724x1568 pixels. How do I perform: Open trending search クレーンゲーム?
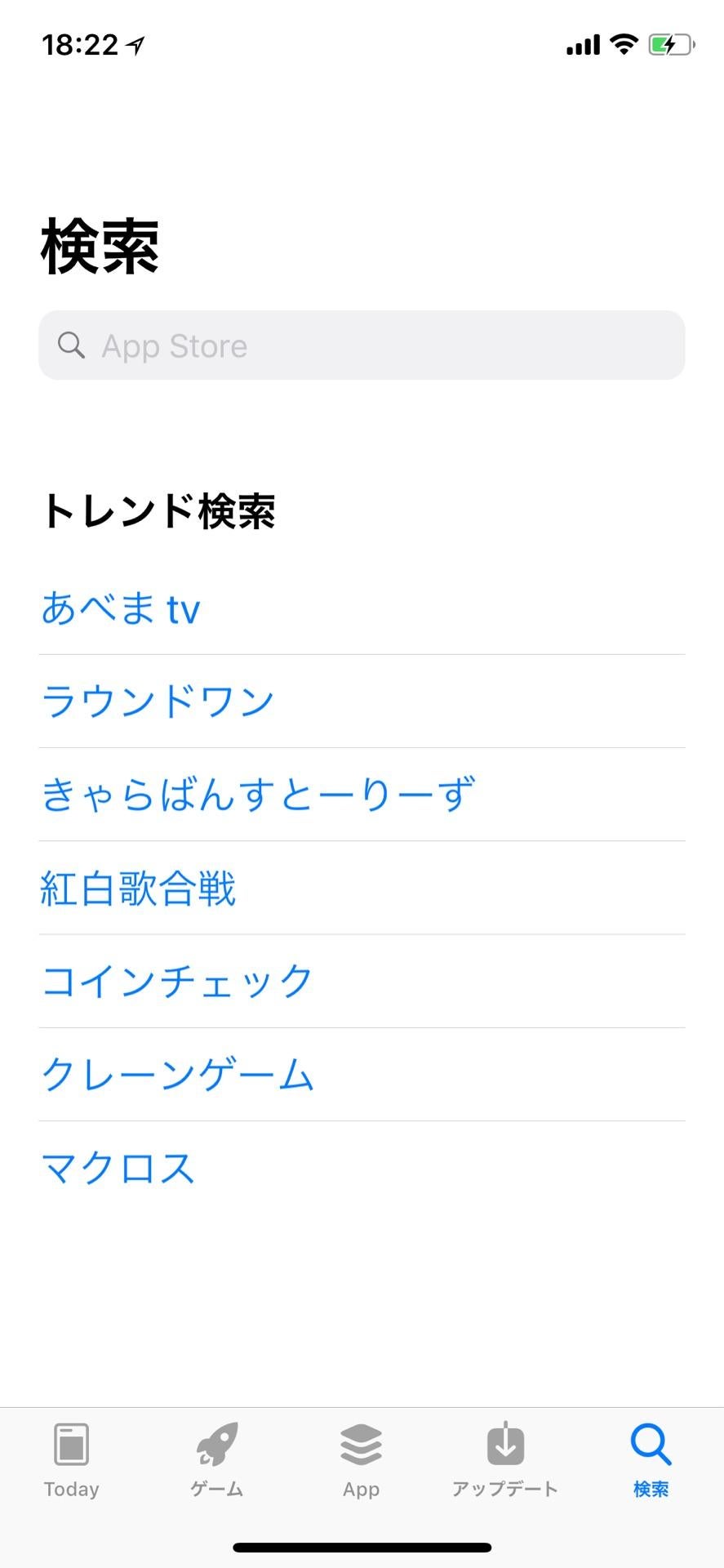(x=177, y=1074)
